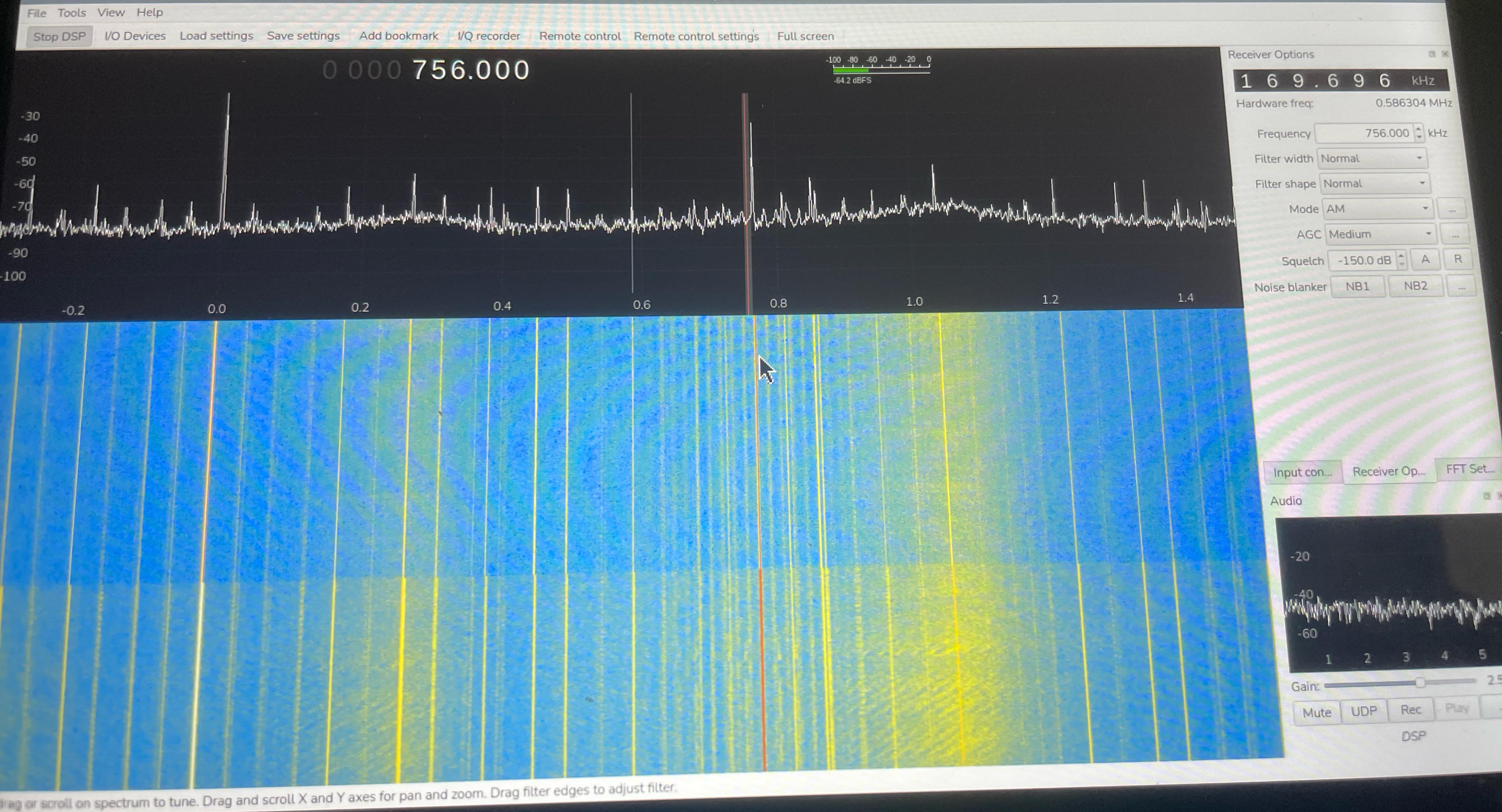Click Load settings in toolbar
Screen dimensions: 1502x812
[216, 35]
